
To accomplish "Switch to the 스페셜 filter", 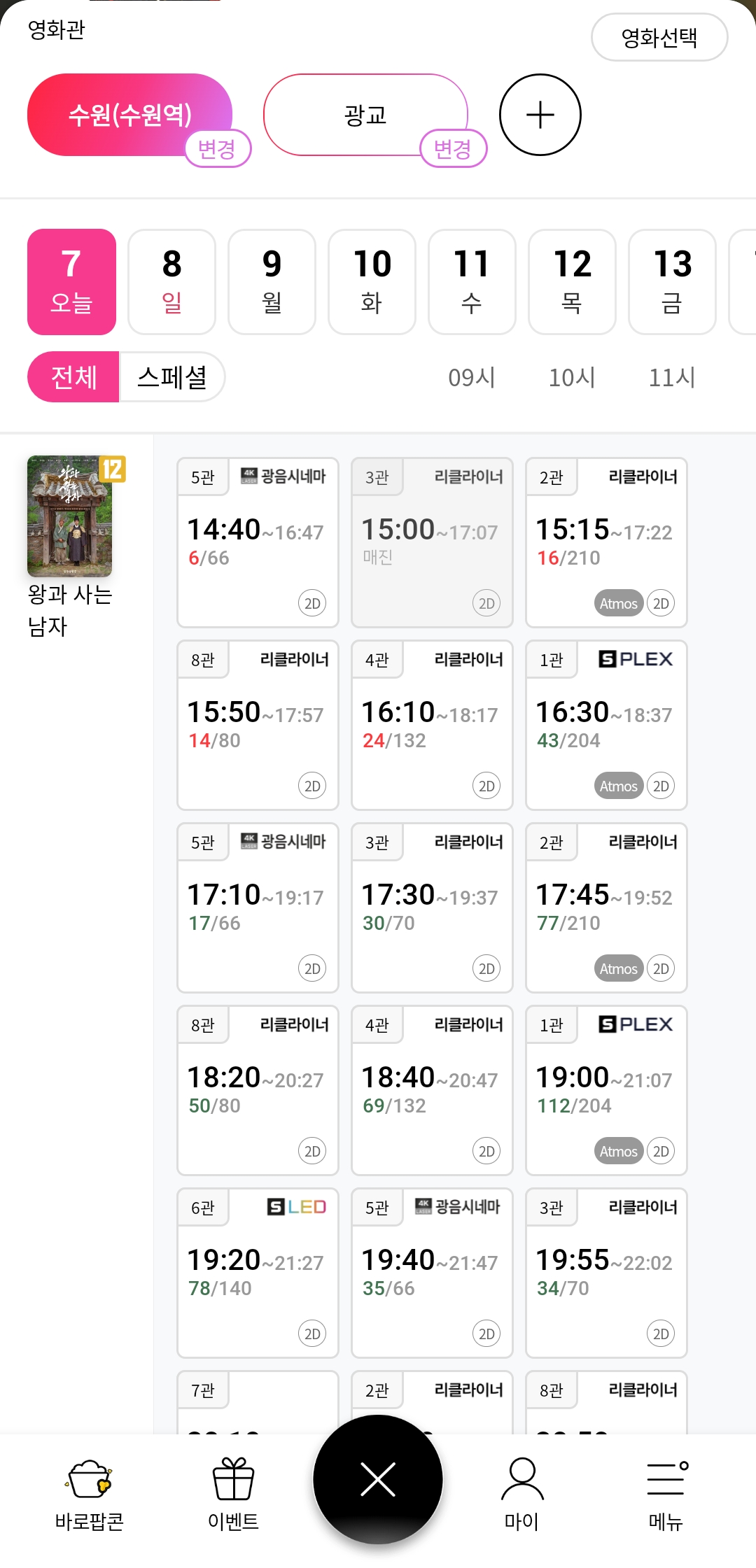I will [x=172, y=377].
